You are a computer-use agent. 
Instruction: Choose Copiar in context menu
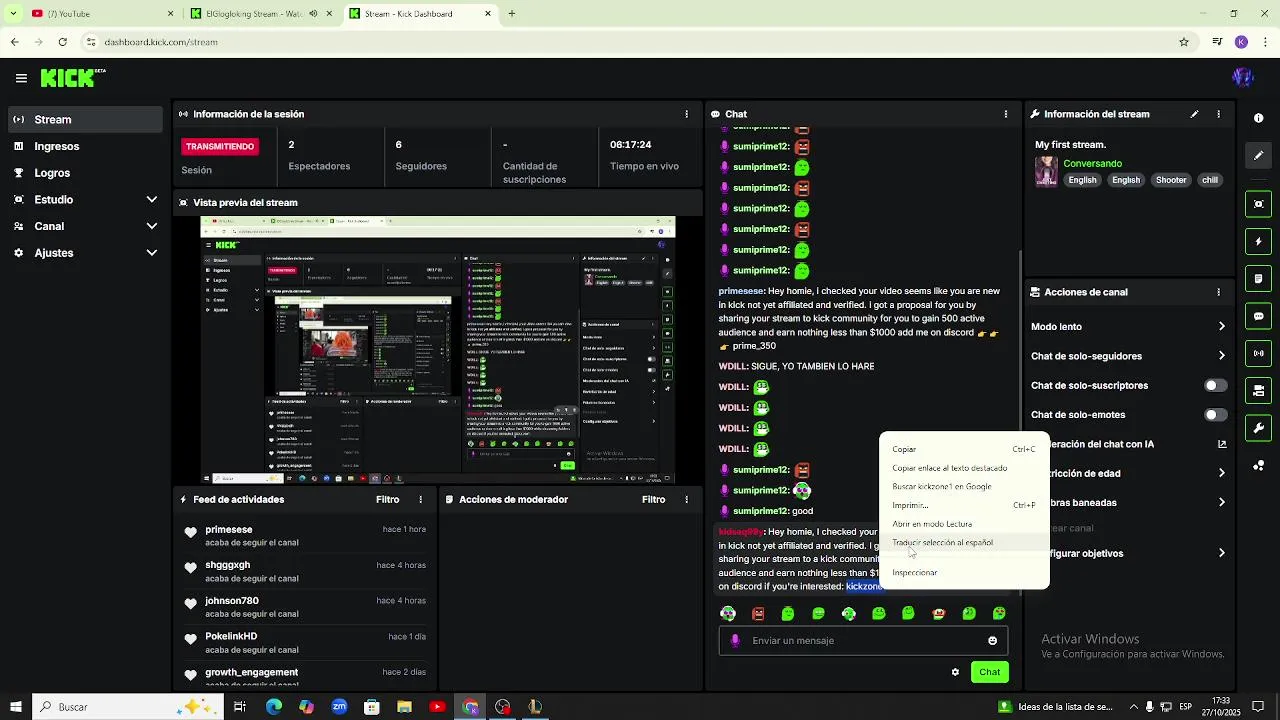[x=964, y=449]
